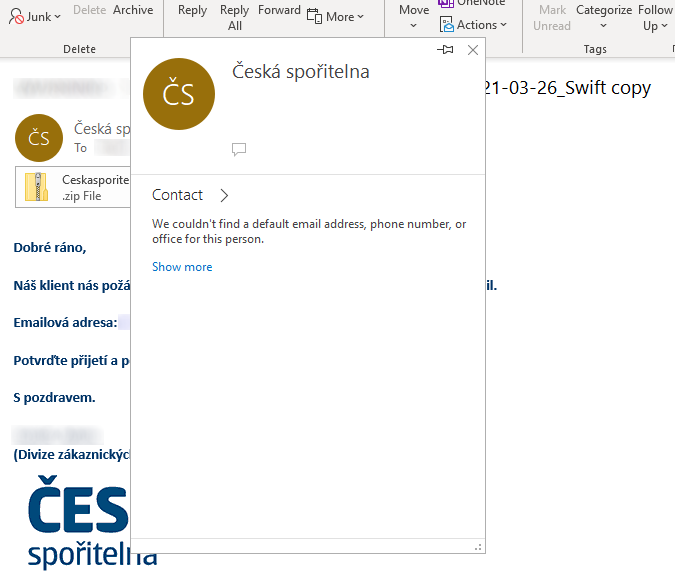Image resolution: width=675 pixels, height=573 pixels.
Task: Open the Junk dropdown menu
Action: click(x=38, y=17)
